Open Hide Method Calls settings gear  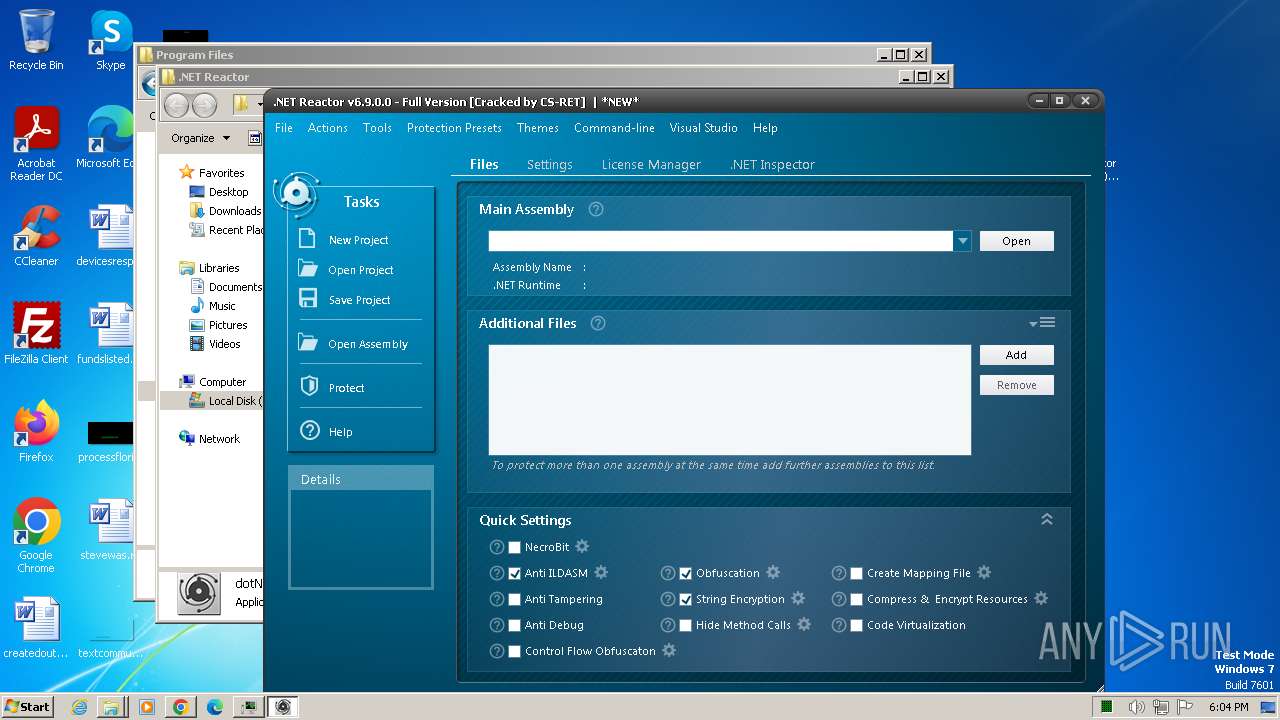(x=804, y=625)
